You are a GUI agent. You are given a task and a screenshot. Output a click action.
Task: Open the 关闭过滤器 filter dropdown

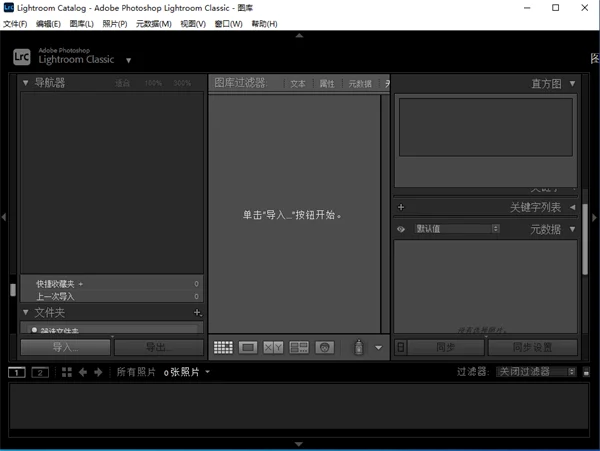pyautogui.click(x=536, y=371)
